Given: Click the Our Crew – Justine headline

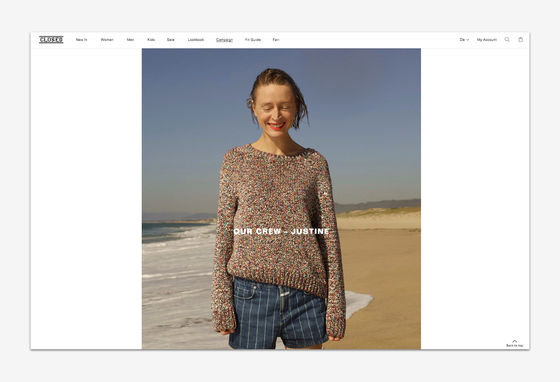Looking at the screenshot, I should pyautogui.click(x=281, y=231).
